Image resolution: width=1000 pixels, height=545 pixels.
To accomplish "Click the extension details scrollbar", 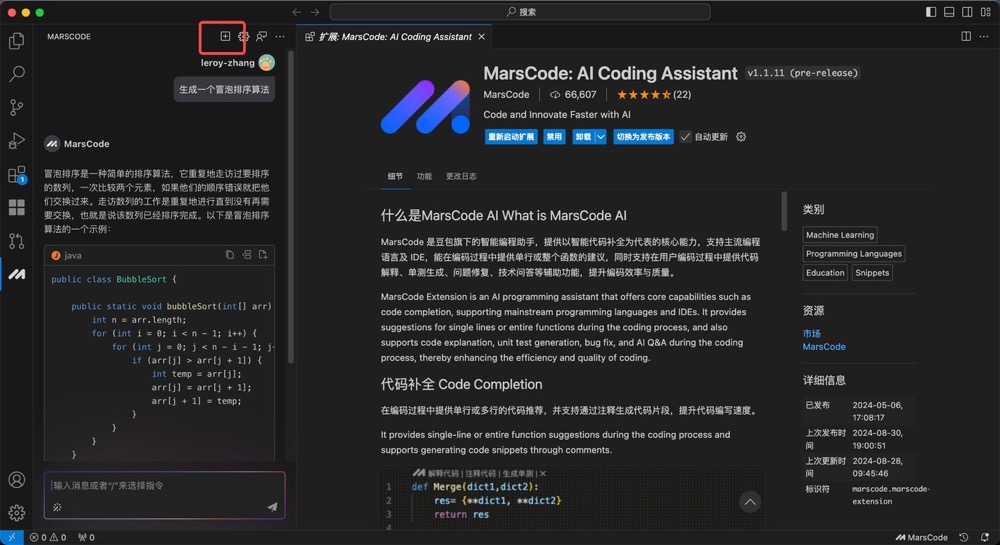I will coord(784,211).
